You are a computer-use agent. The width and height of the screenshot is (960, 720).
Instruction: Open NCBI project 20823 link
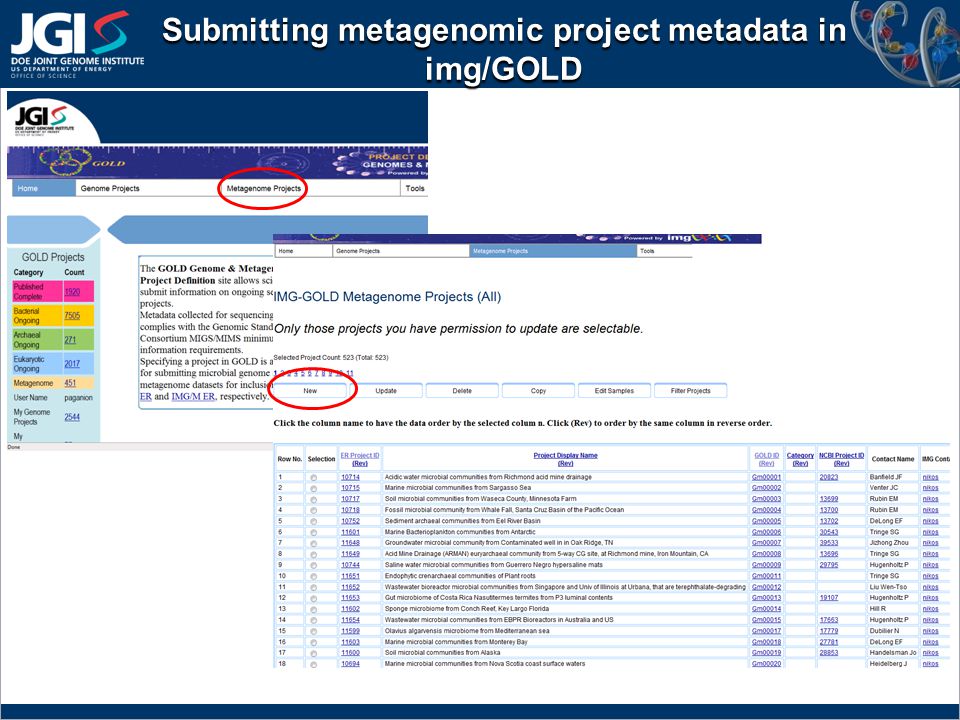829,477
